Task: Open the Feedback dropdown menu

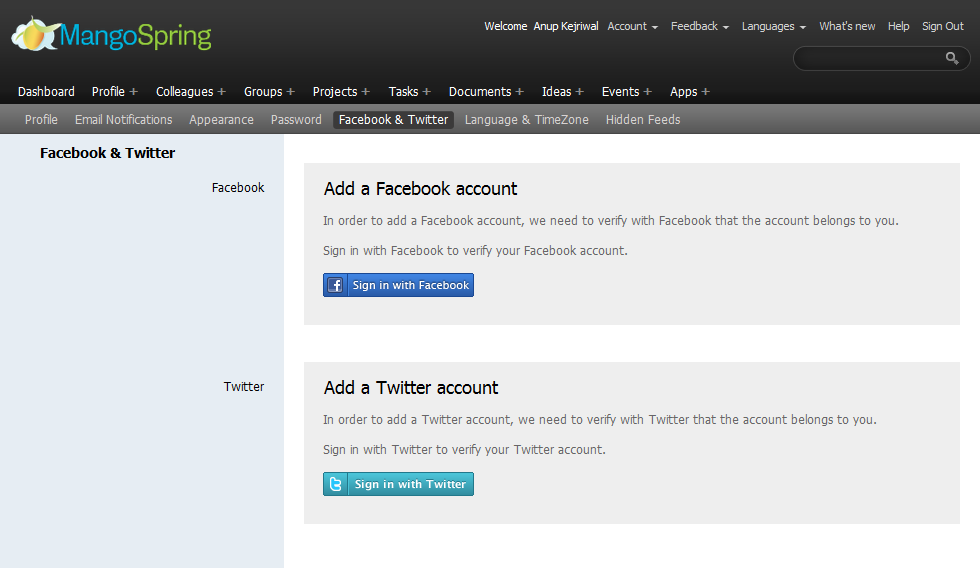Action: (699, 26)
